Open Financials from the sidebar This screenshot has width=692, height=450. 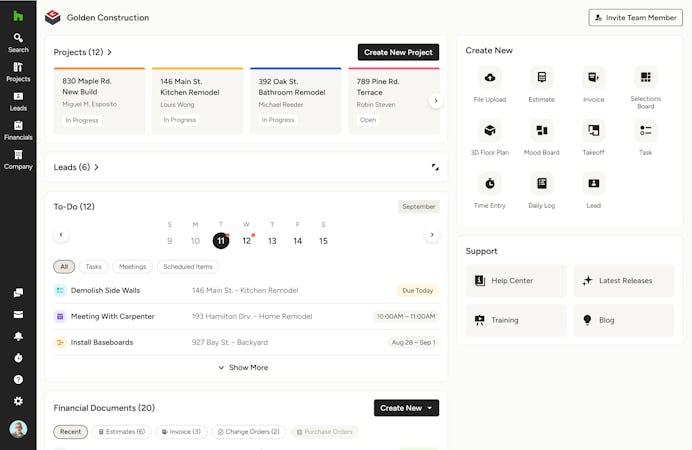click(x=18, y=131)
